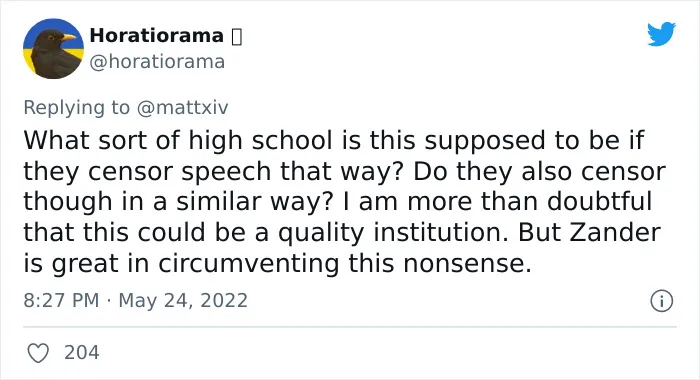Click the emoji placeholder box after Horatiorama
The image size is (700, 380).
pyautogui.click(x=237, y=37)
